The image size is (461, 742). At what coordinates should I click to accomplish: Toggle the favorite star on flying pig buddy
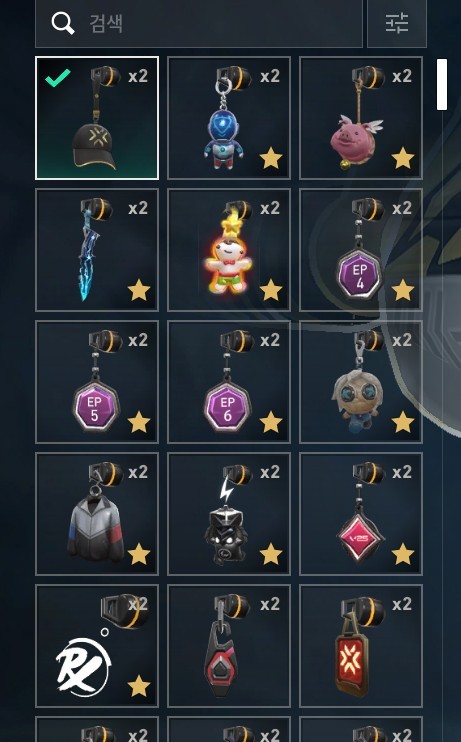point(403,158)
